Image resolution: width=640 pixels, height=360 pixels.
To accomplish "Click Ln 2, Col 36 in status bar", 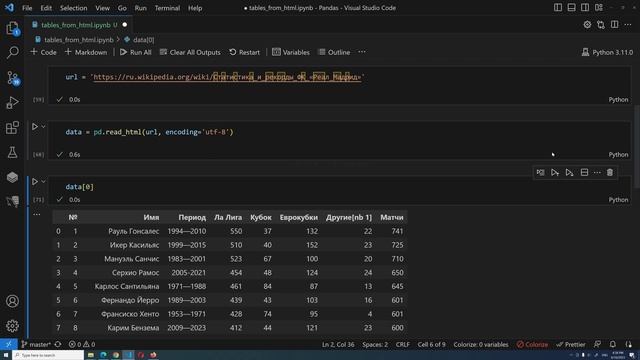I will [338, 344].
